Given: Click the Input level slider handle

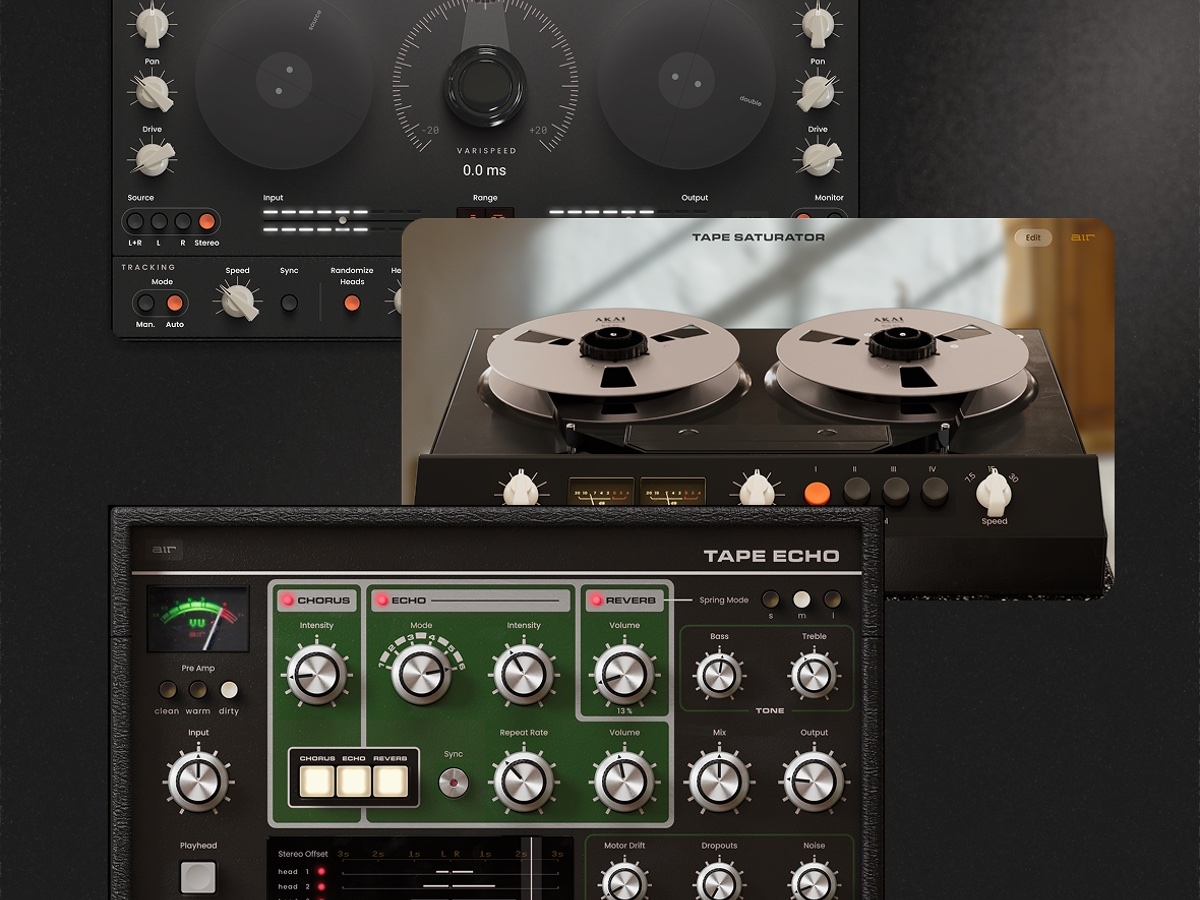Looking at the screenshot, I should pyautogui.click(x=343, y=220).
